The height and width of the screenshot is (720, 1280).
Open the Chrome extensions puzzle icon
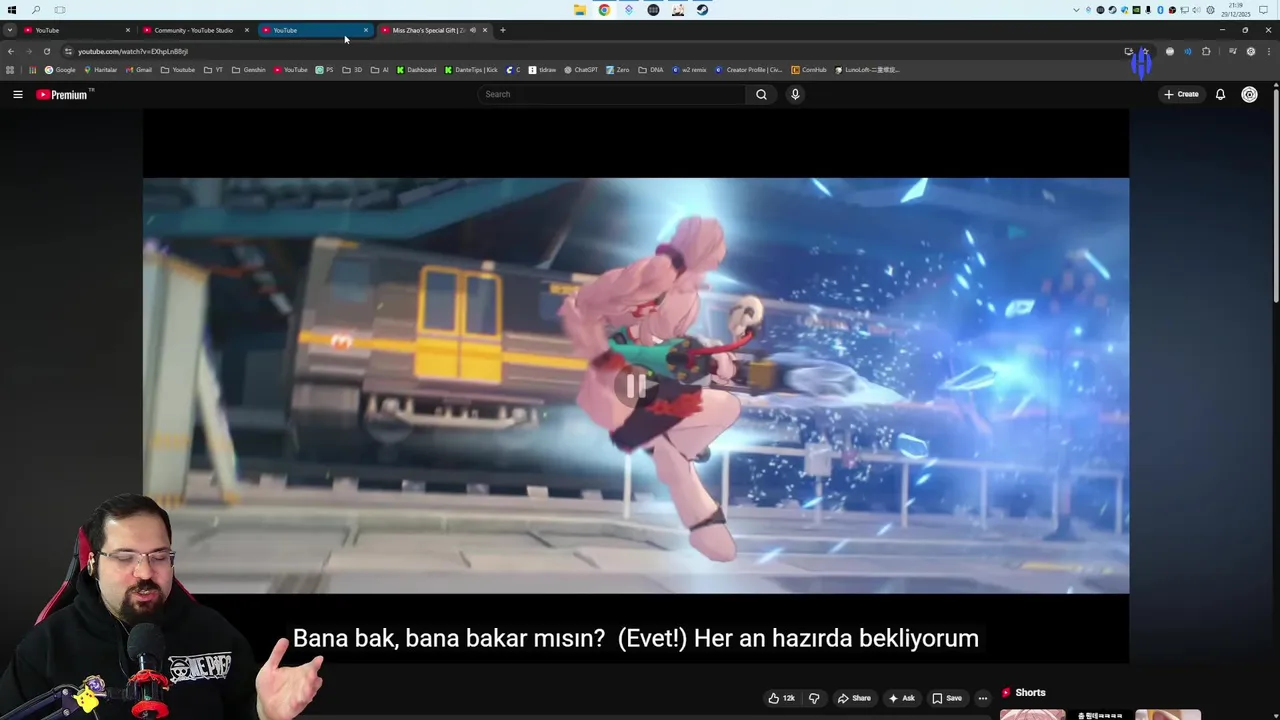click(x=1206, y=51)
